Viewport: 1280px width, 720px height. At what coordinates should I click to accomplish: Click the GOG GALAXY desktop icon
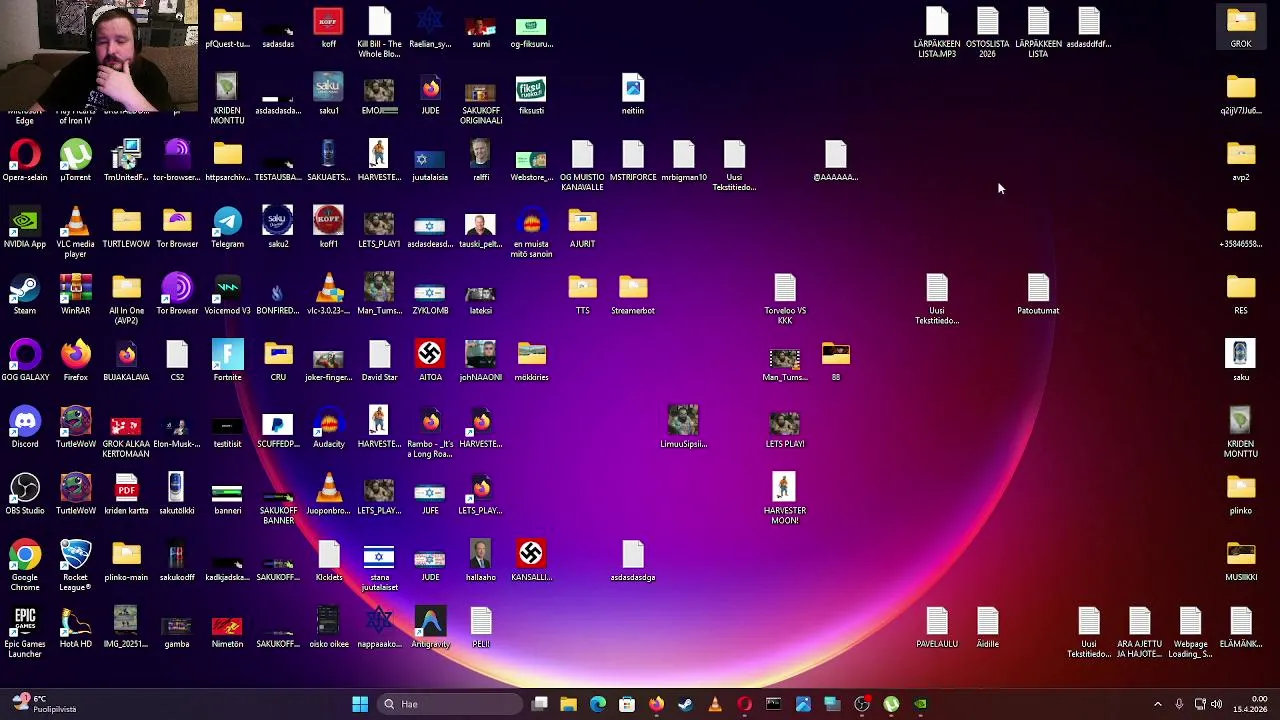point(25,360)
